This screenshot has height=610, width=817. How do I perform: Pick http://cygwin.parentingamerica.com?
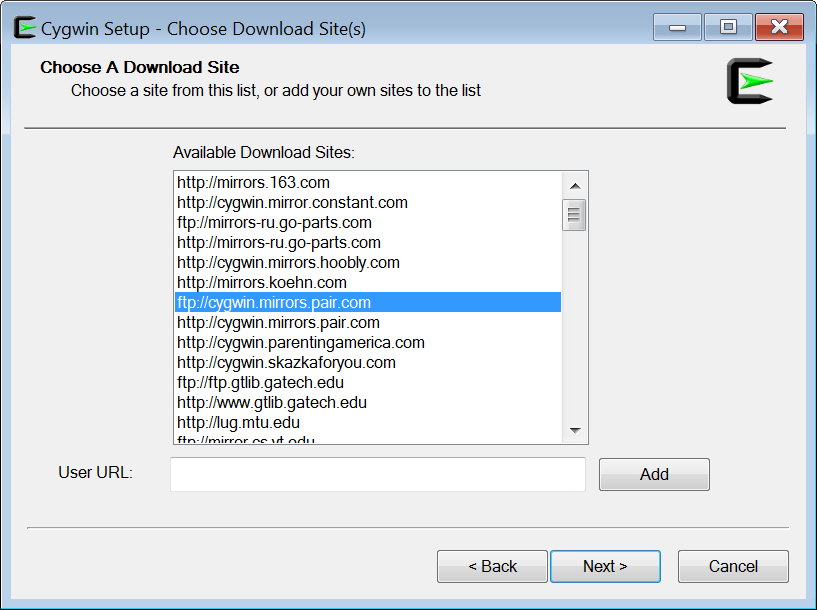tap(368, 343)
